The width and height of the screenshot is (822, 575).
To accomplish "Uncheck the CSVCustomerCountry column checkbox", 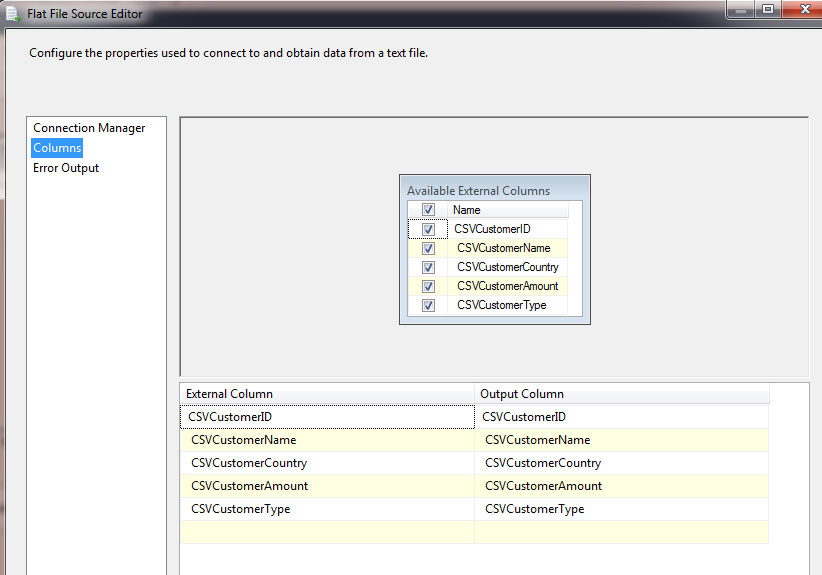I will [x=428, y=267].
